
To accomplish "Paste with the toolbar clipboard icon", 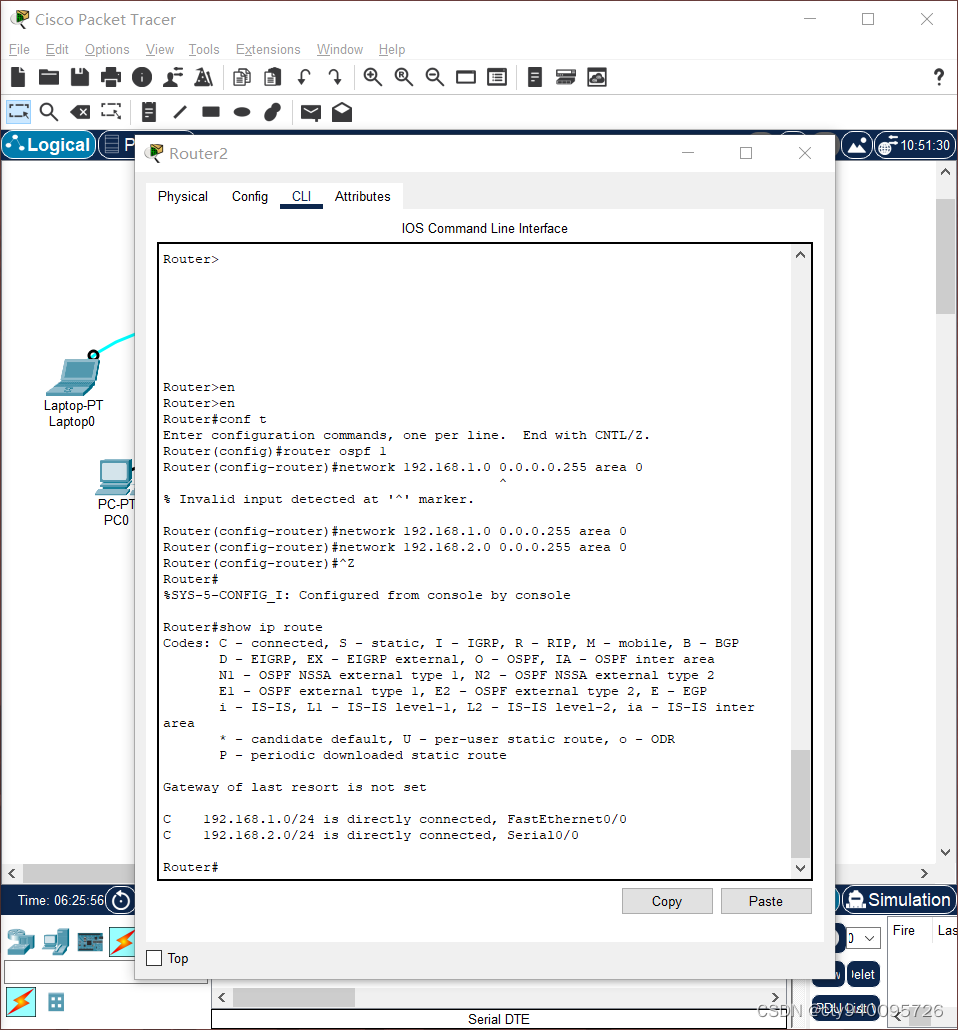I will click(273, 78).
